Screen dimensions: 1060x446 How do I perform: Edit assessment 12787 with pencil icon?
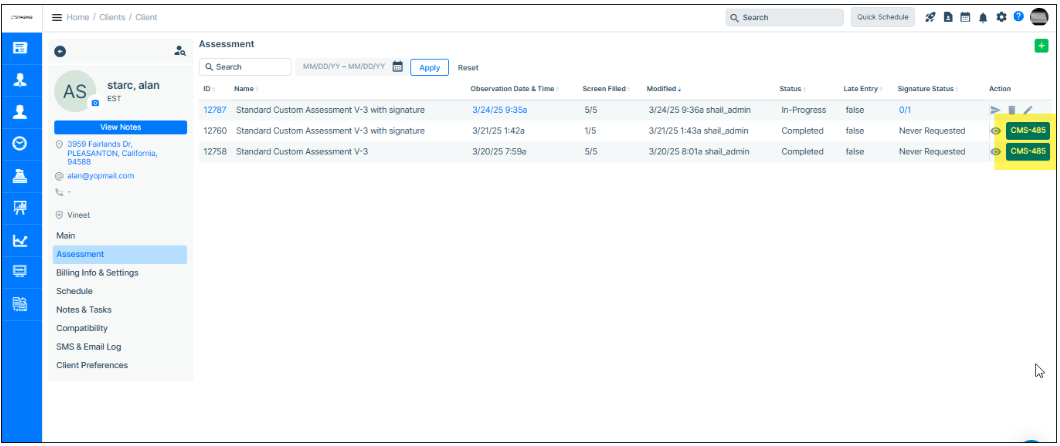1028,110
